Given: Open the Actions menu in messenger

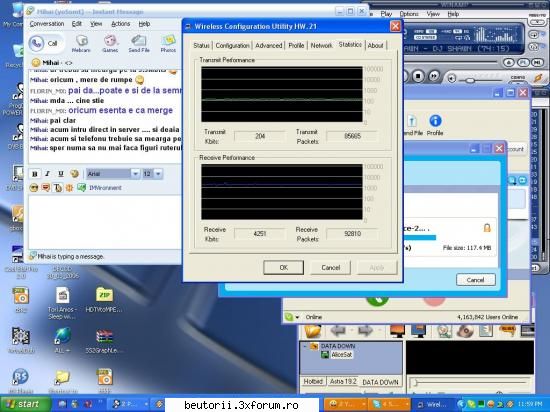Looking at the screenshot, I should tap(120, 24).
